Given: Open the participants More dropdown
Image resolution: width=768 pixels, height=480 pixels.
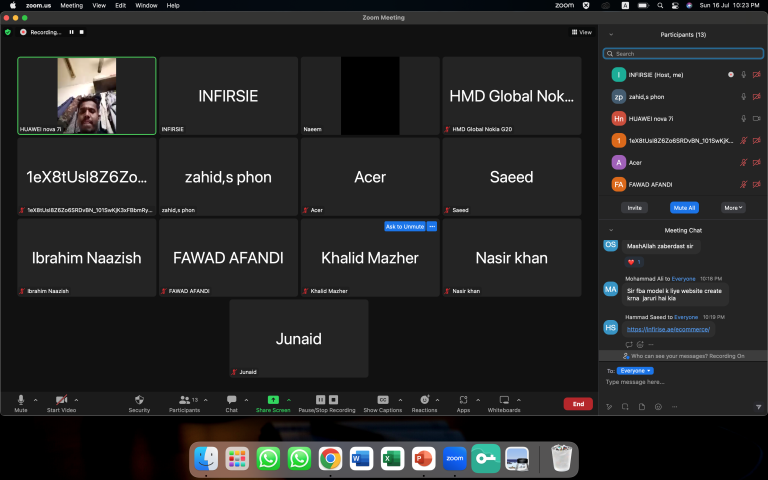Looking at the screenshot, I should pyautogui.click(x=733, y=208).
